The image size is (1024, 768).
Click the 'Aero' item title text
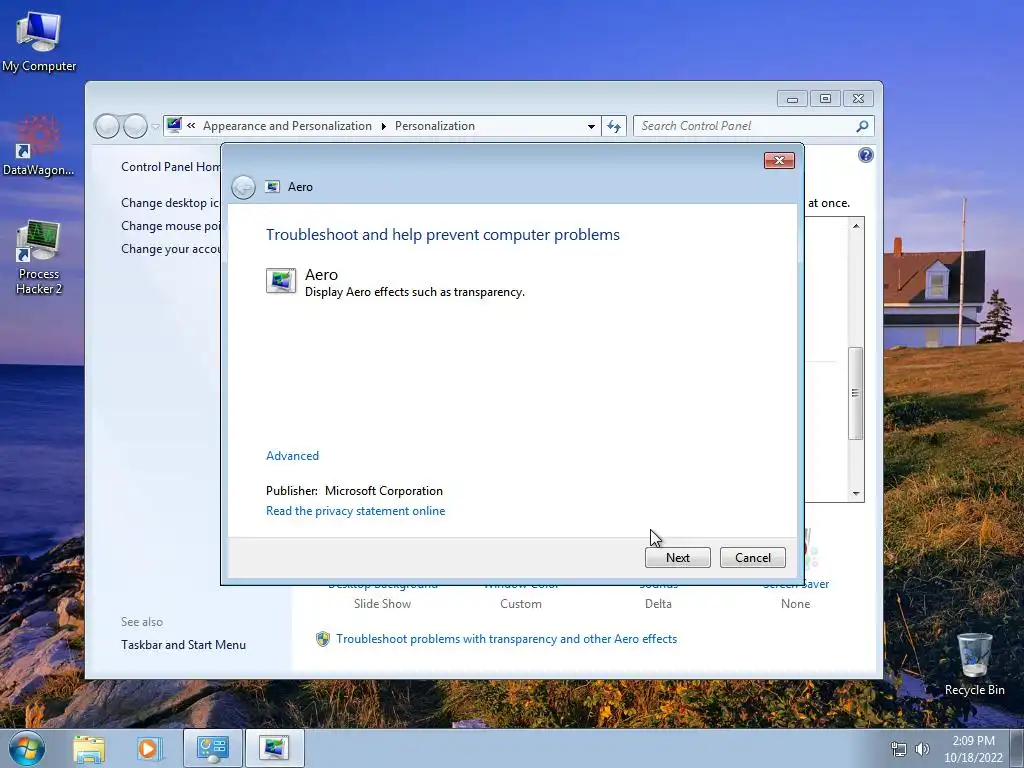pos(321,274)
